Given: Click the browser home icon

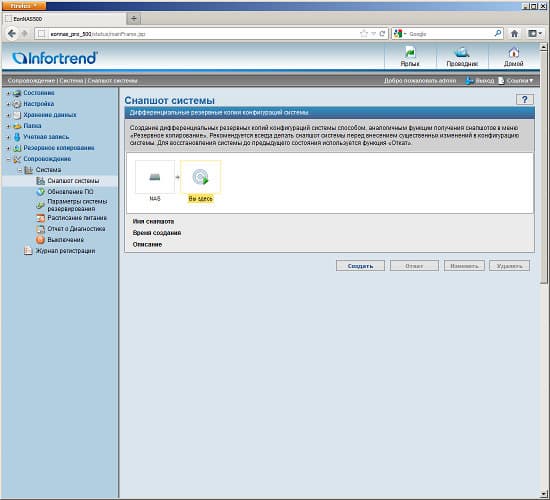Looking at the screenshot, I should pyautogui.click(x=514, y=34).
